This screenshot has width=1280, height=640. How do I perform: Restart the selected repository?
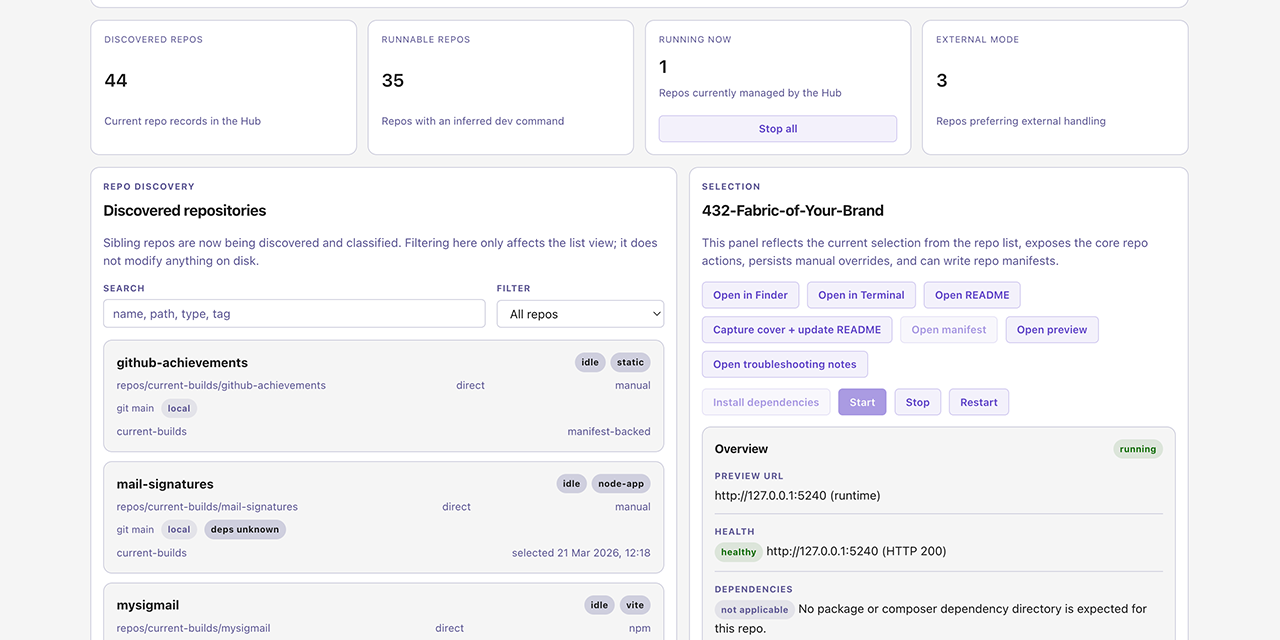coord(978,403)
